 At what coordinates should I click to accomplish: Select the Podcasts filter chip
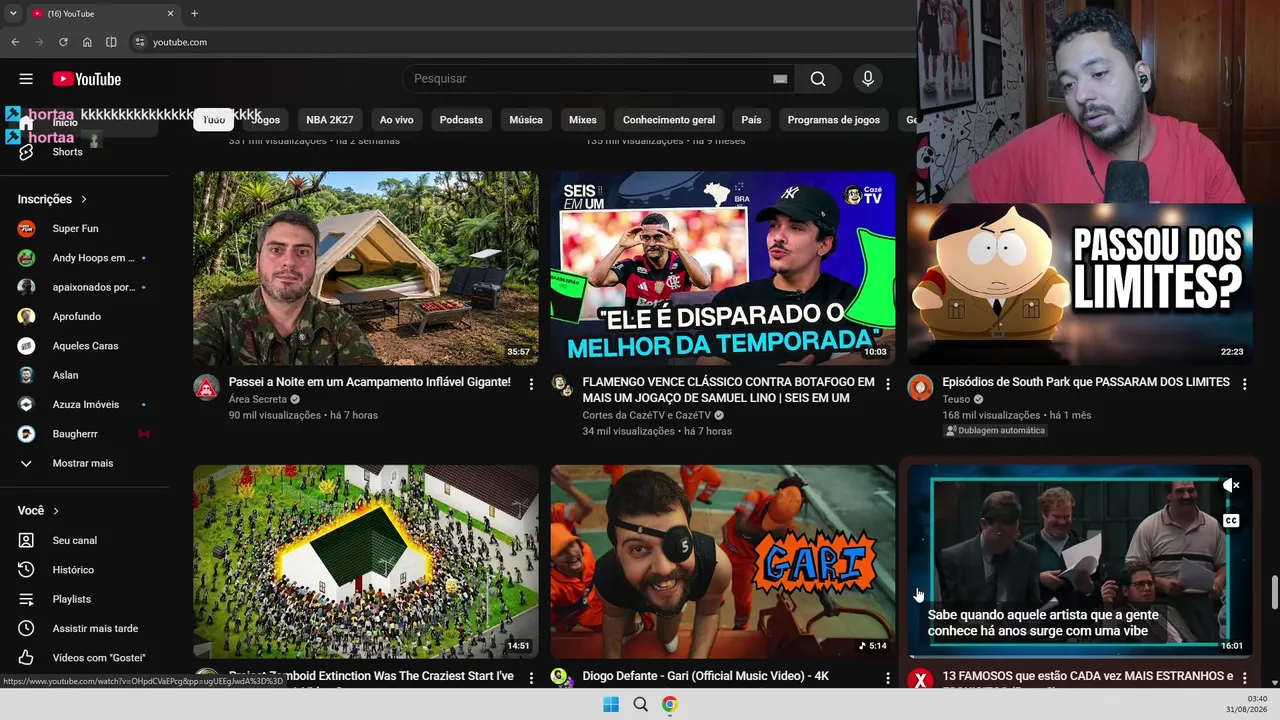[x=461, y=120]
